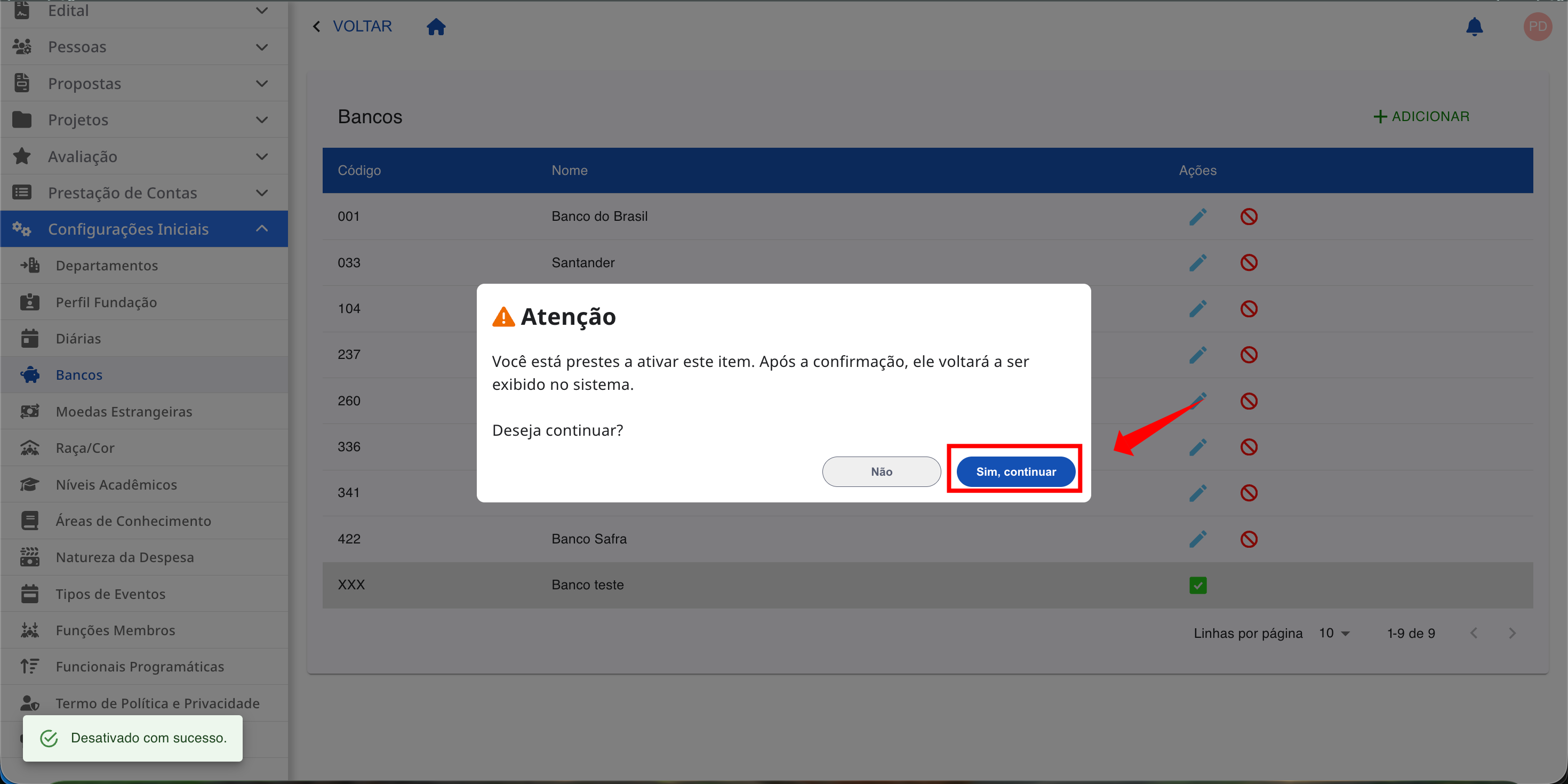
Task: Expand the Projetos menu
Action: pos(144,120)
